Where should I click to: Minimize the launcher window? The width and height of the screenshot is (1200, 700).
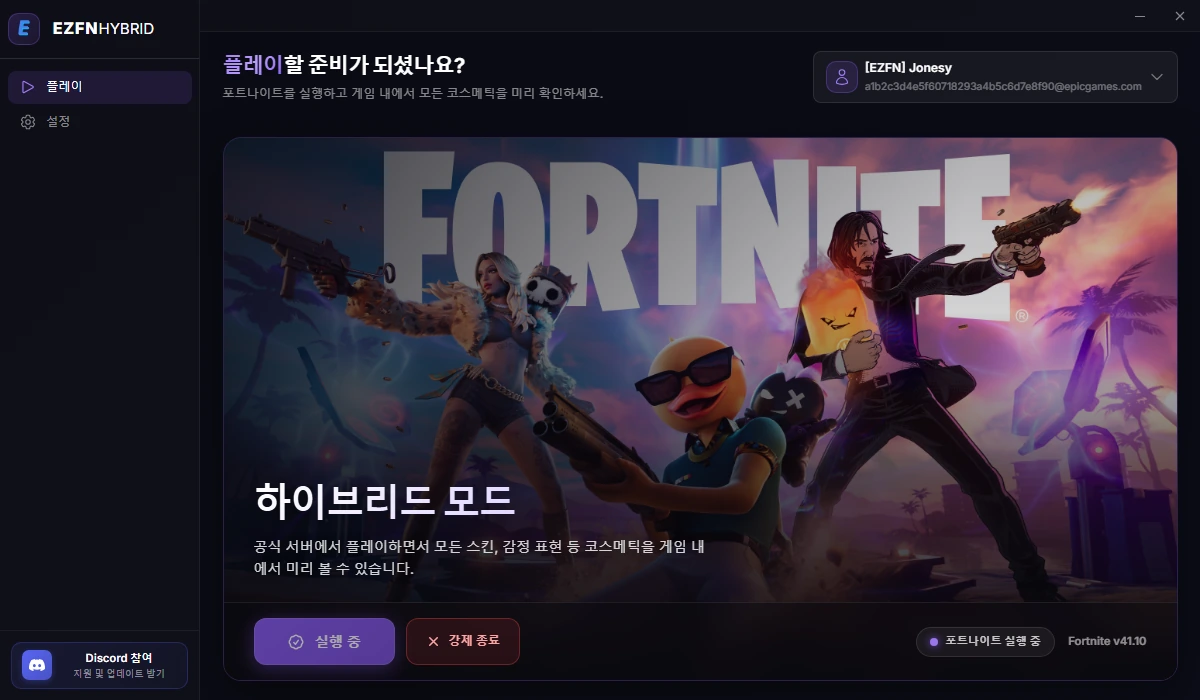(1140, 15)
